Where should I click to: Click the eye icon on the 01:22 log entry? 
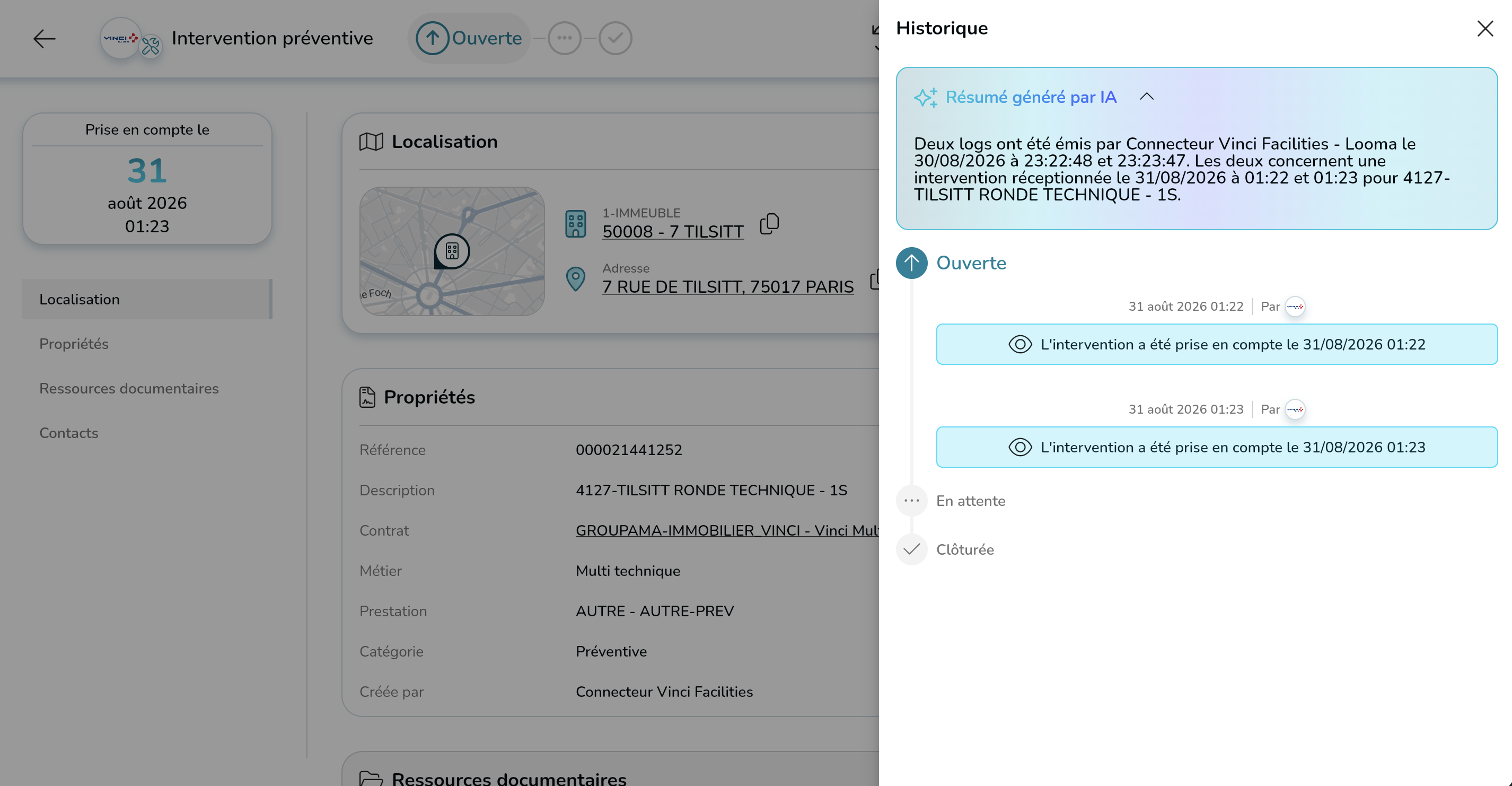[x=1020, y=345]
